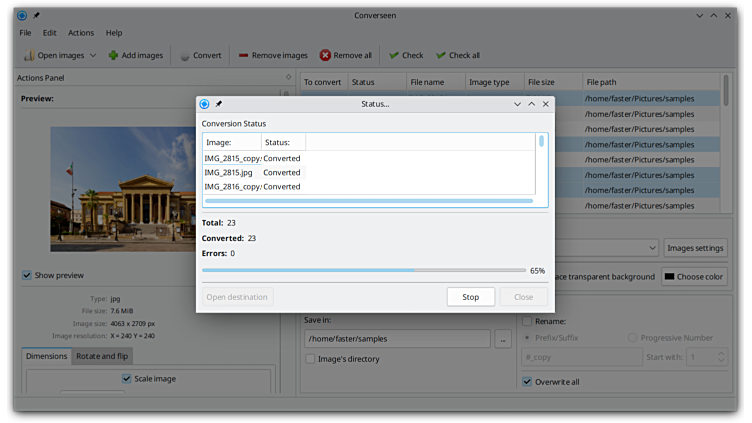Enable the Image's directory checkbox

click(311, 359)
